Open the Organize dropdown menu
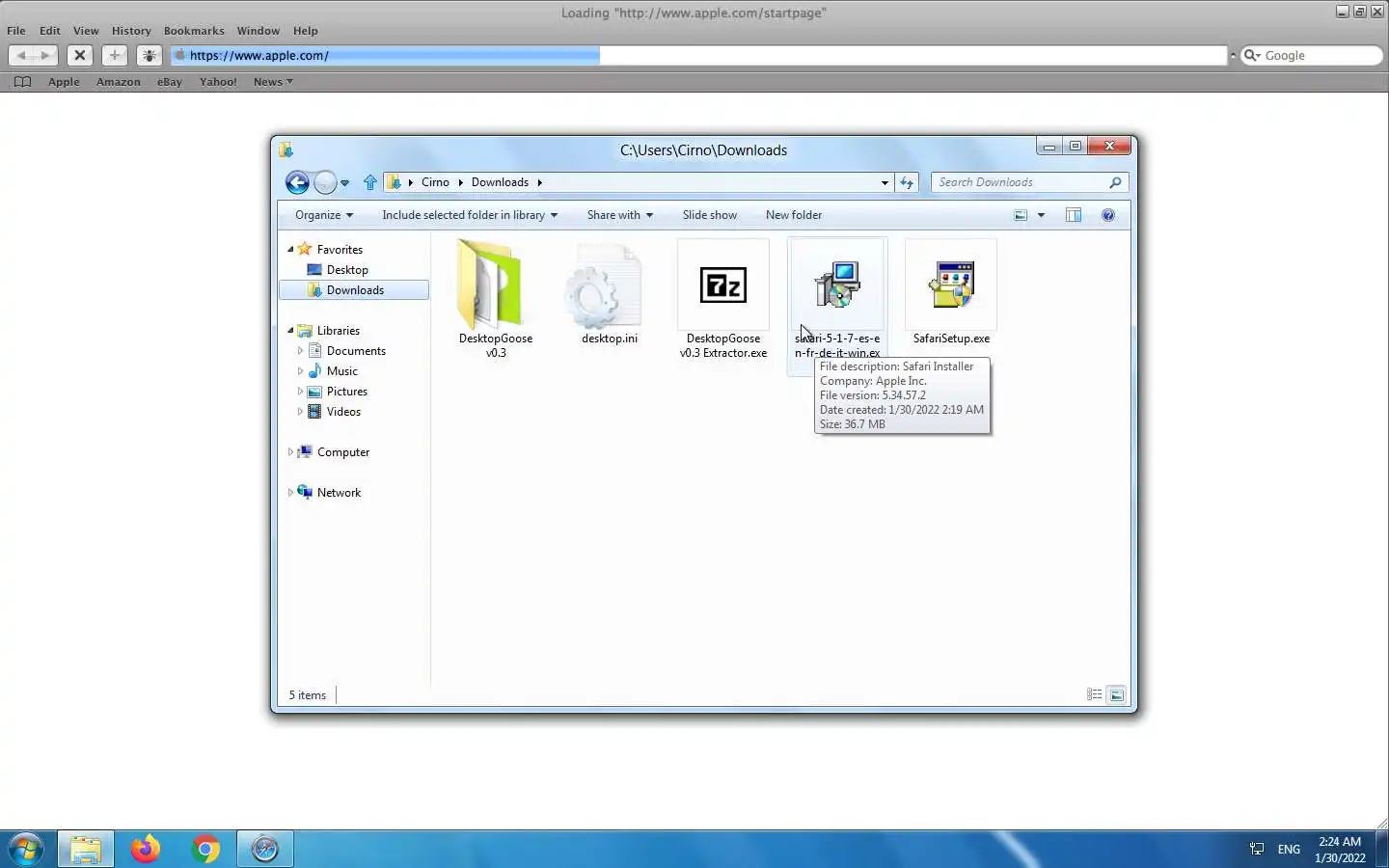Viewport: 1389px width, 868px height. click(x=324, y=215)
